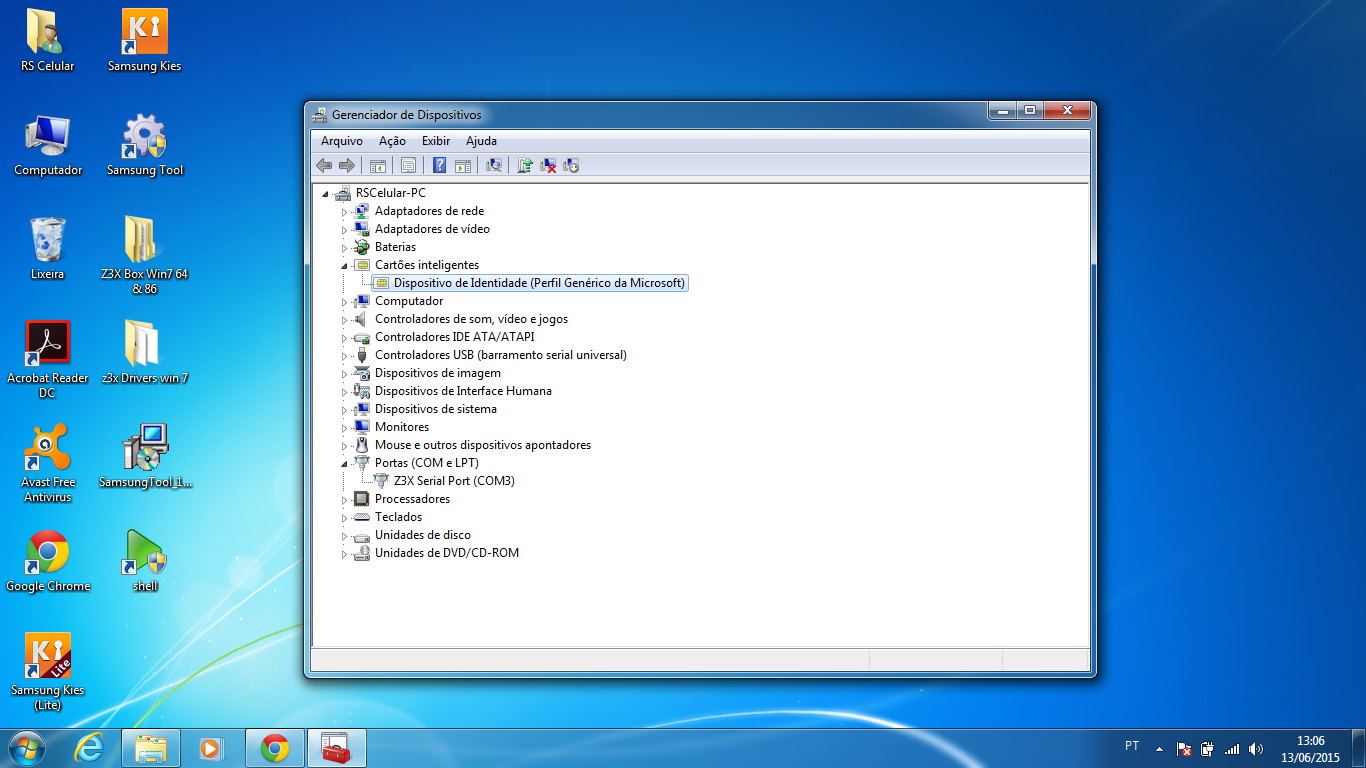This screenshot has height=768, width=1366.
Task: Collapse the Cartões inteligentes arrow
Action: pos(345,265)
